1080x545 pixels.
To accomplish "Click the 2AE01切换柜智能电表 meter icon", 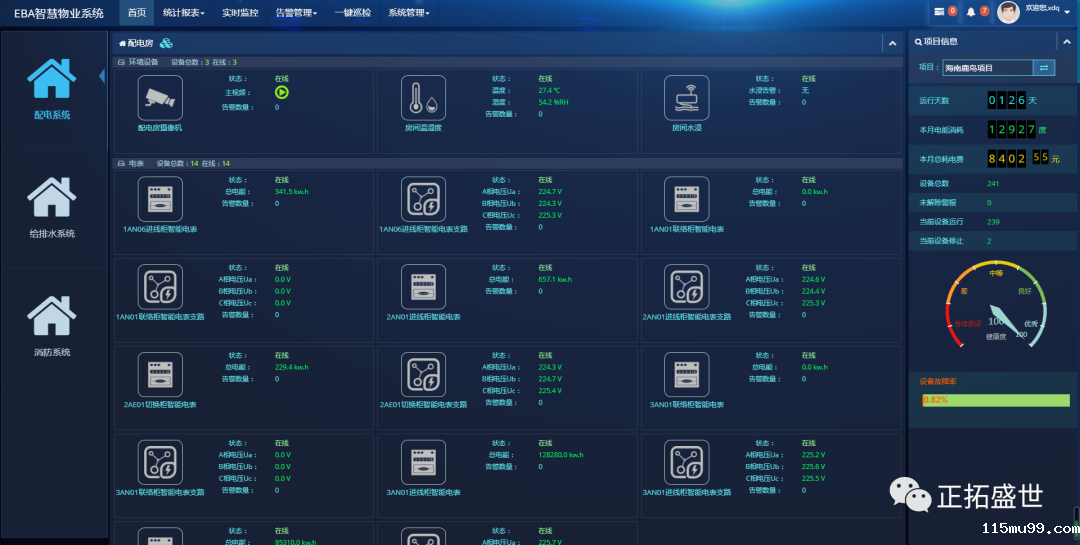I will pos(160,375).
